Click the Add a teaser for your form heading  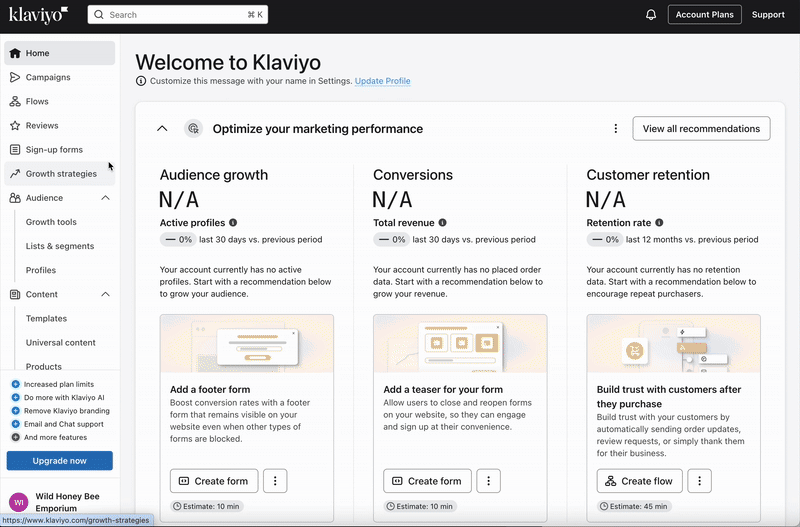coord(443,389)
